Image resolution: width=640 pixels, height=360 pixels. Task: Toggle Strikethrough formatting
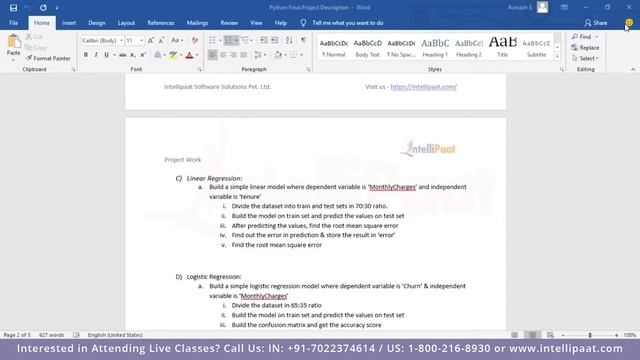(122, 55)
